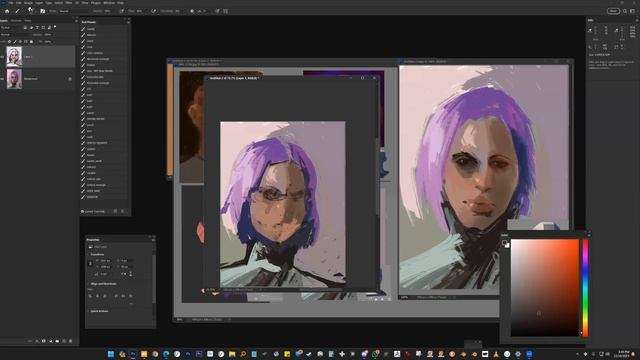The height and width of the screenshot is (360, 640).
Task: Filter layers by adjustment layers icon
Action: 31,27
